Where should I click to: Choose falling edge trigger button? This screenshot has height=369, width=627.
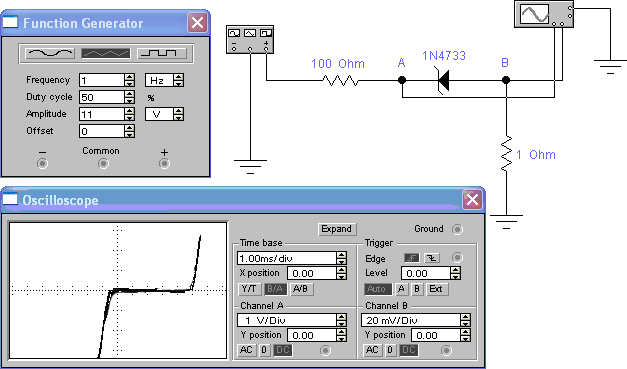[432, 258]
